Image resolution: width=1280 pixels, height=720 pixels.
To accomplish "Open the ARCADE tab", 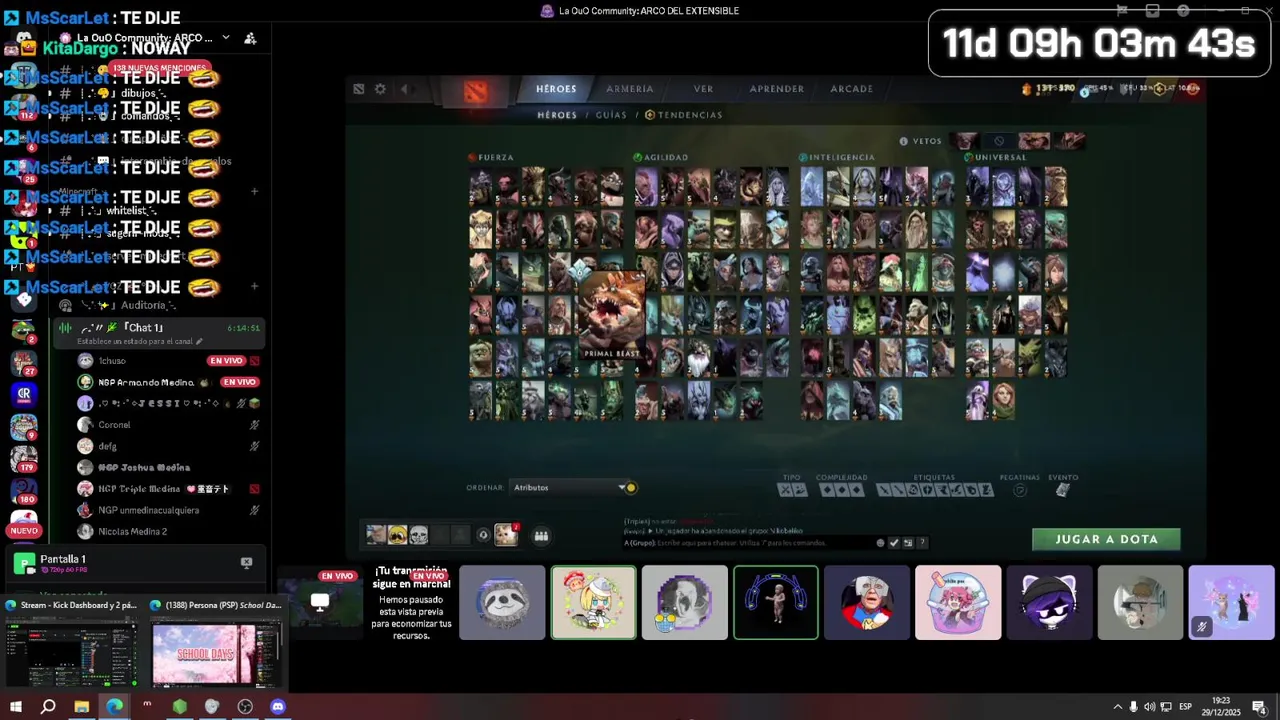I will click(x=852, y=89).
